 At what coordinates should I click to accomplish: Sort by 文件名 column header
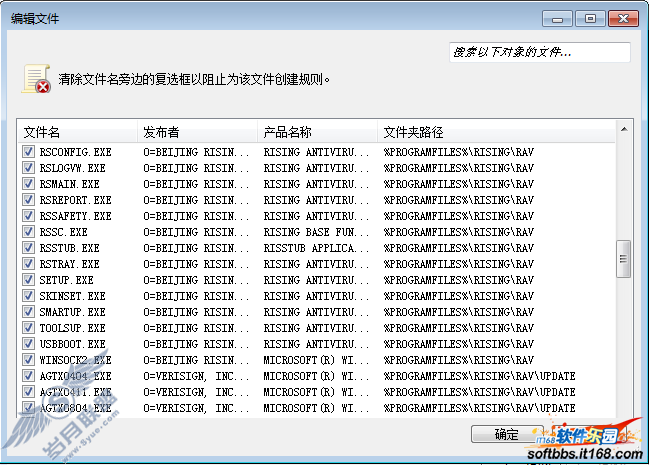[x=77, y=133]
